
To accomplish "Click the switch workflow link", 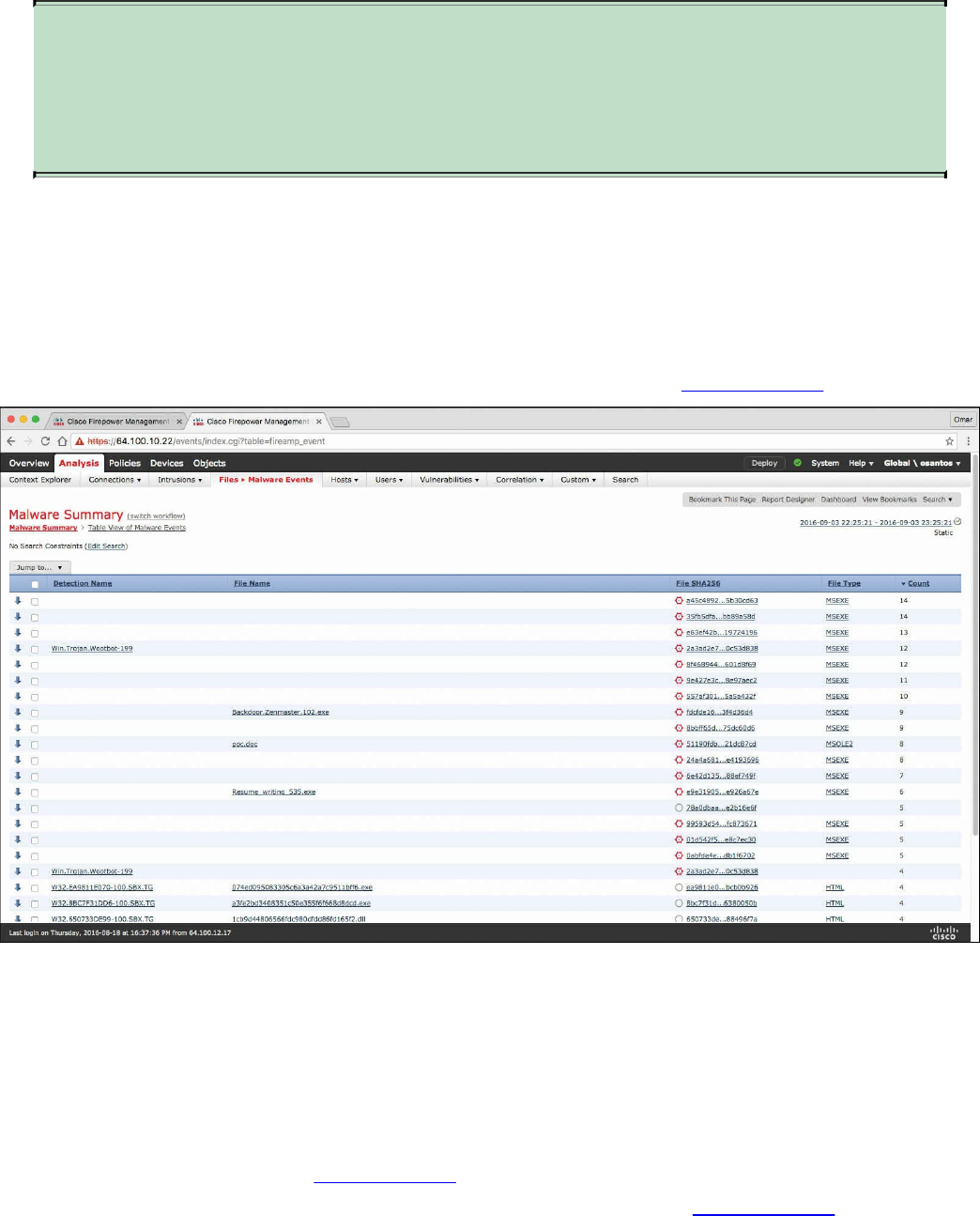I will pyautogui.click(x=156, y=516).
